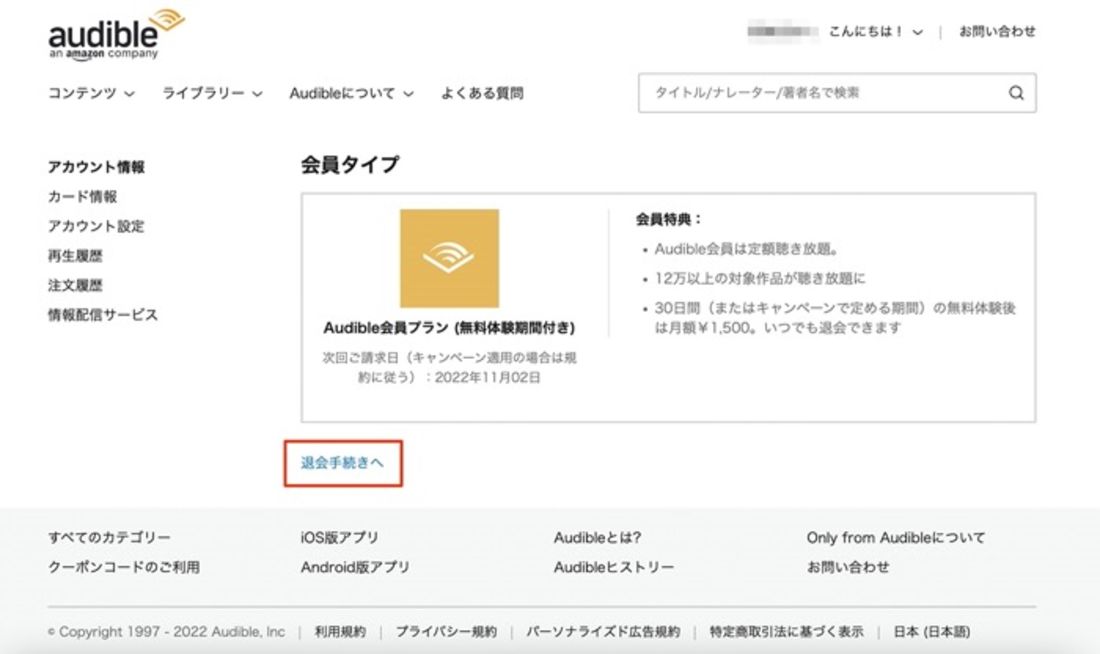This screenshot has height=654, width=1100.
Task: Open アカウント設定 in the sidebar
Action: [96, 226]
